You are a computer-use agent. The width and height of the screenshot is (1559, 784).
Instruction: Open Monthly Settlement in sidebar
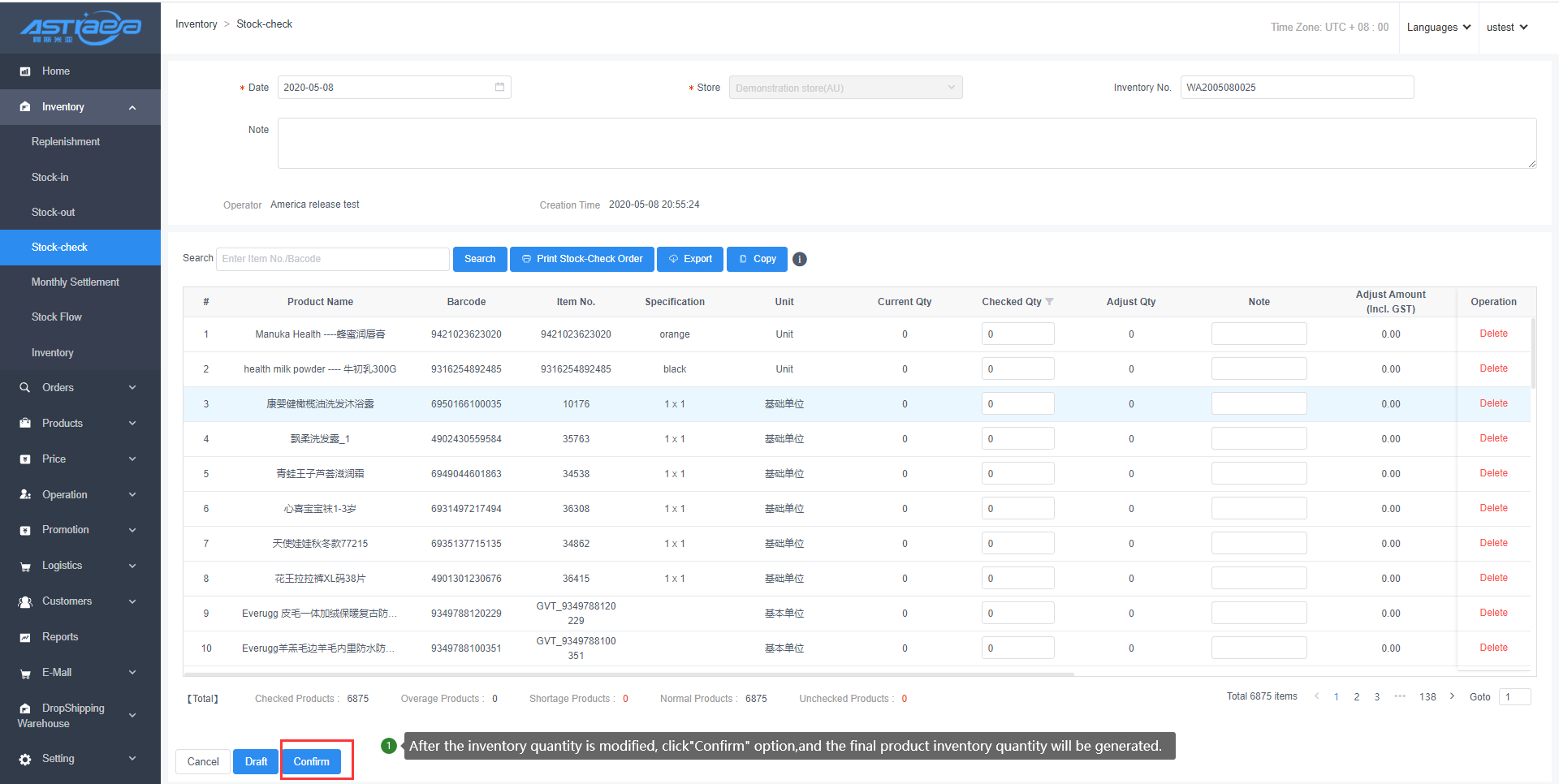76,282
